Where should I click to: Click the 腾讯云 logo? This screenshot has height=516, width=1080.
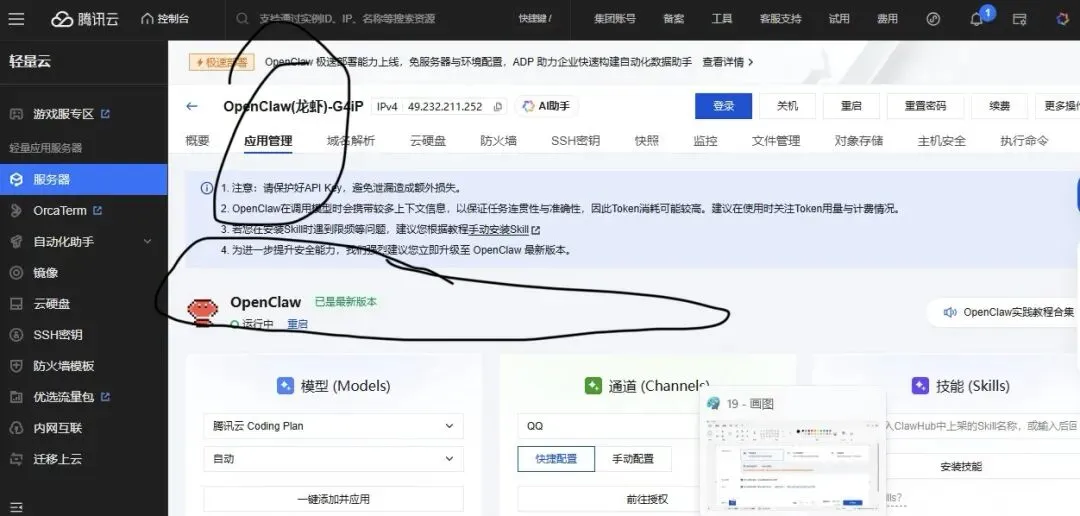coord(84,19)
